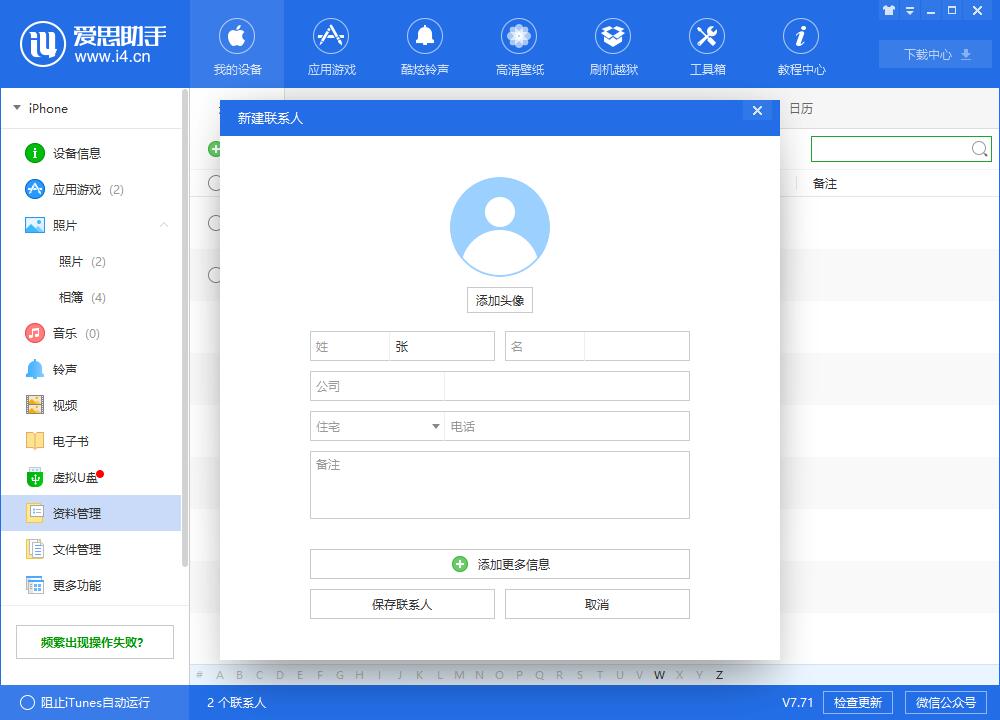
Task: Open the 工具箱 (toolbox)
Action: 707,45
